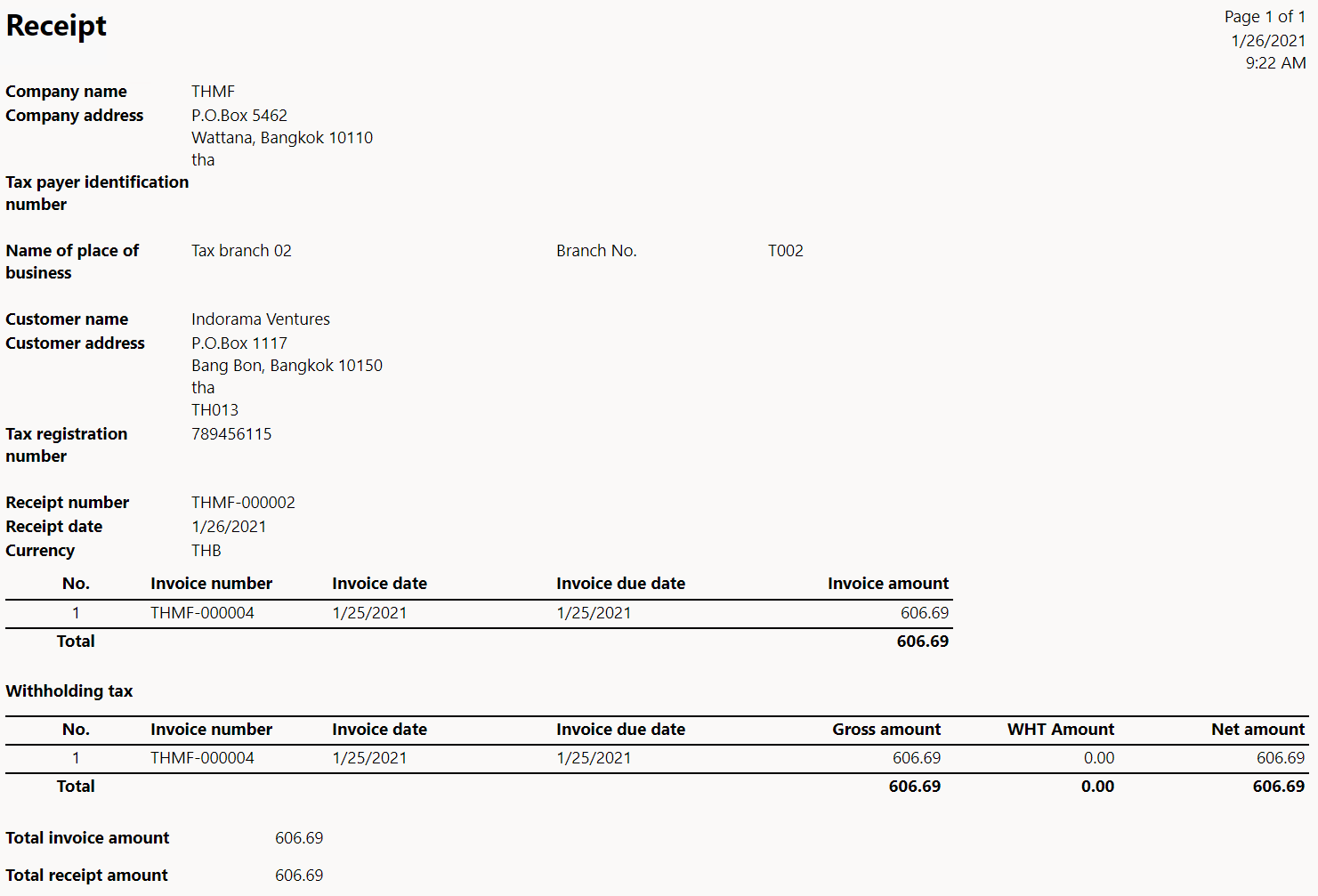Click the TH013 customer code
Viewport: 1318px width, 896px height.
(x=214, y=410)
